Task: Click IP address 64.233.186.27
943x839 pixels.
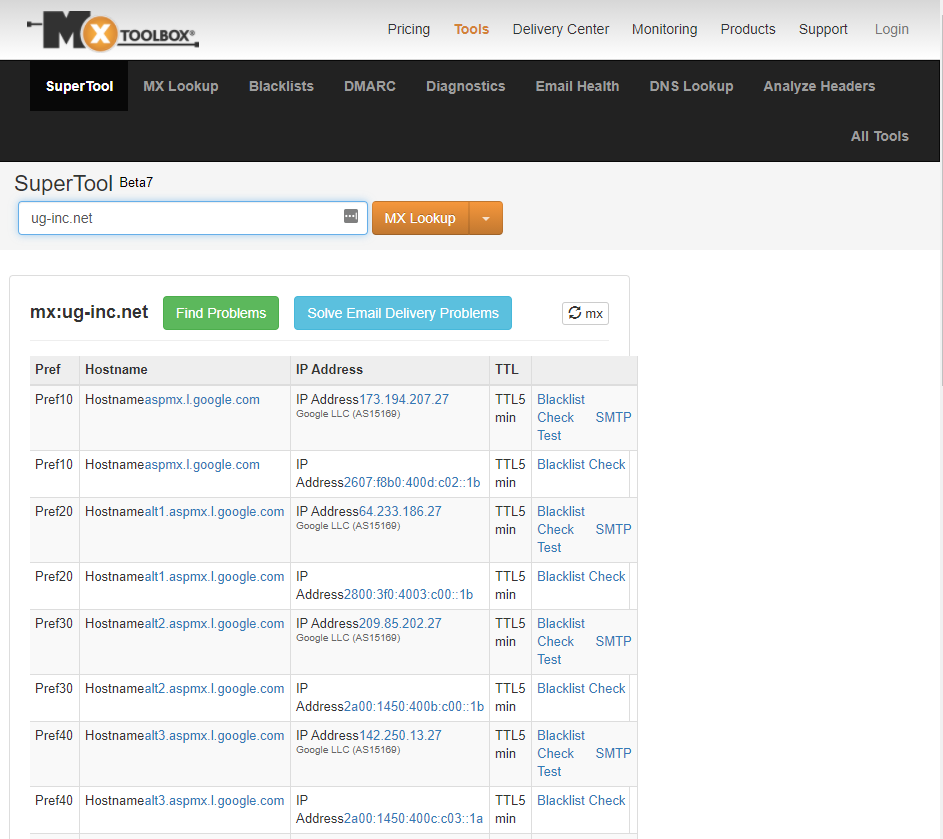Action: (x=400, y=511)
